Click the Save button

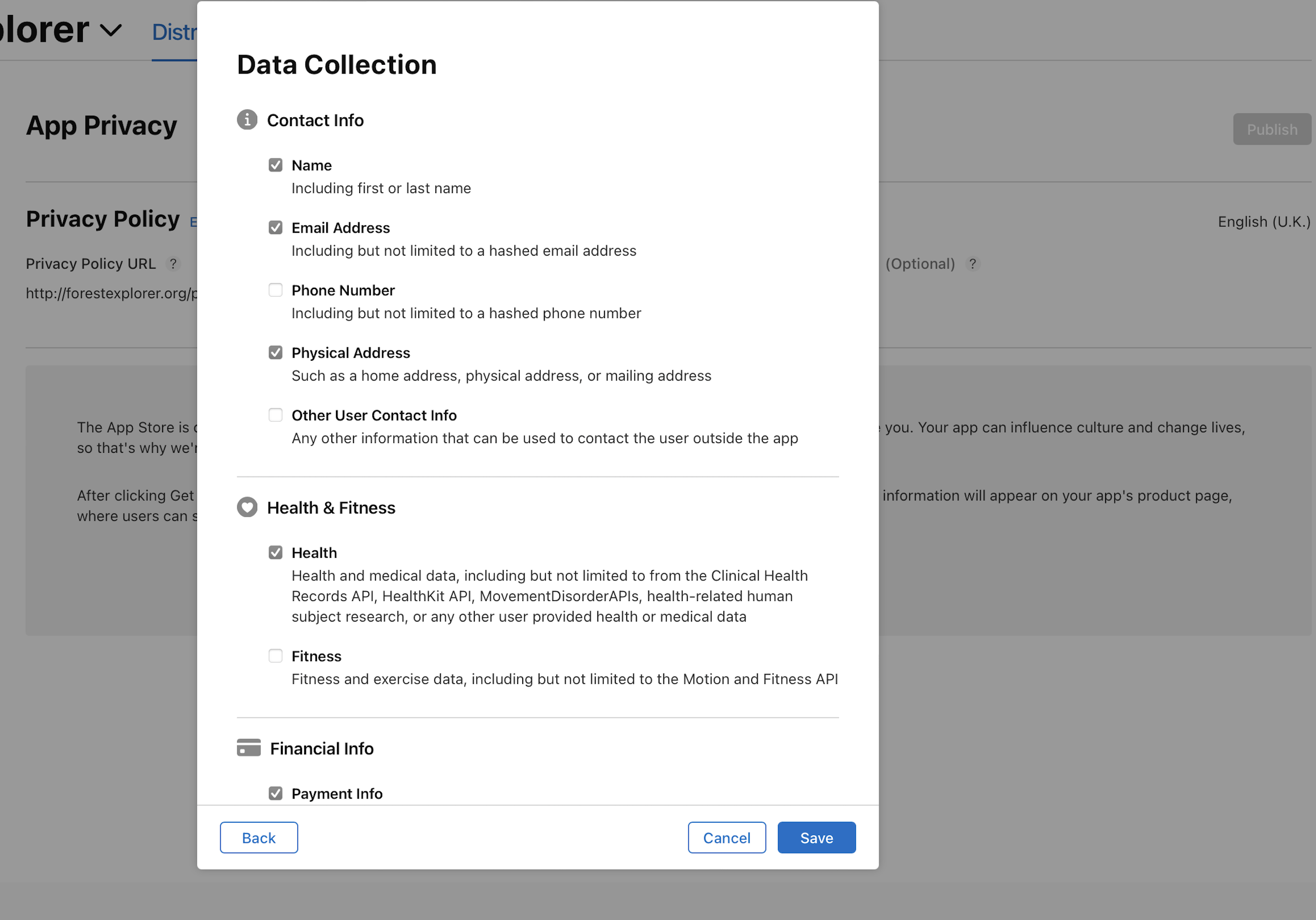[x=816, y=838]
